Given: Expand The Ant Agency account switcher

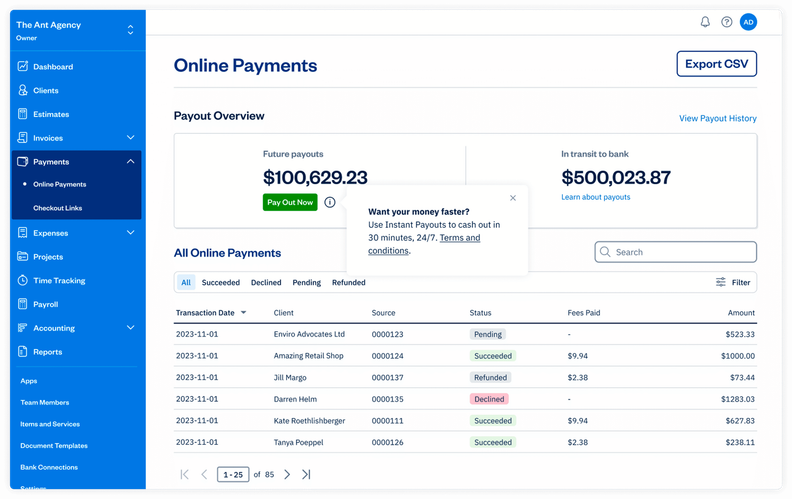Looking at the screenshot, I should click(130, 30).
